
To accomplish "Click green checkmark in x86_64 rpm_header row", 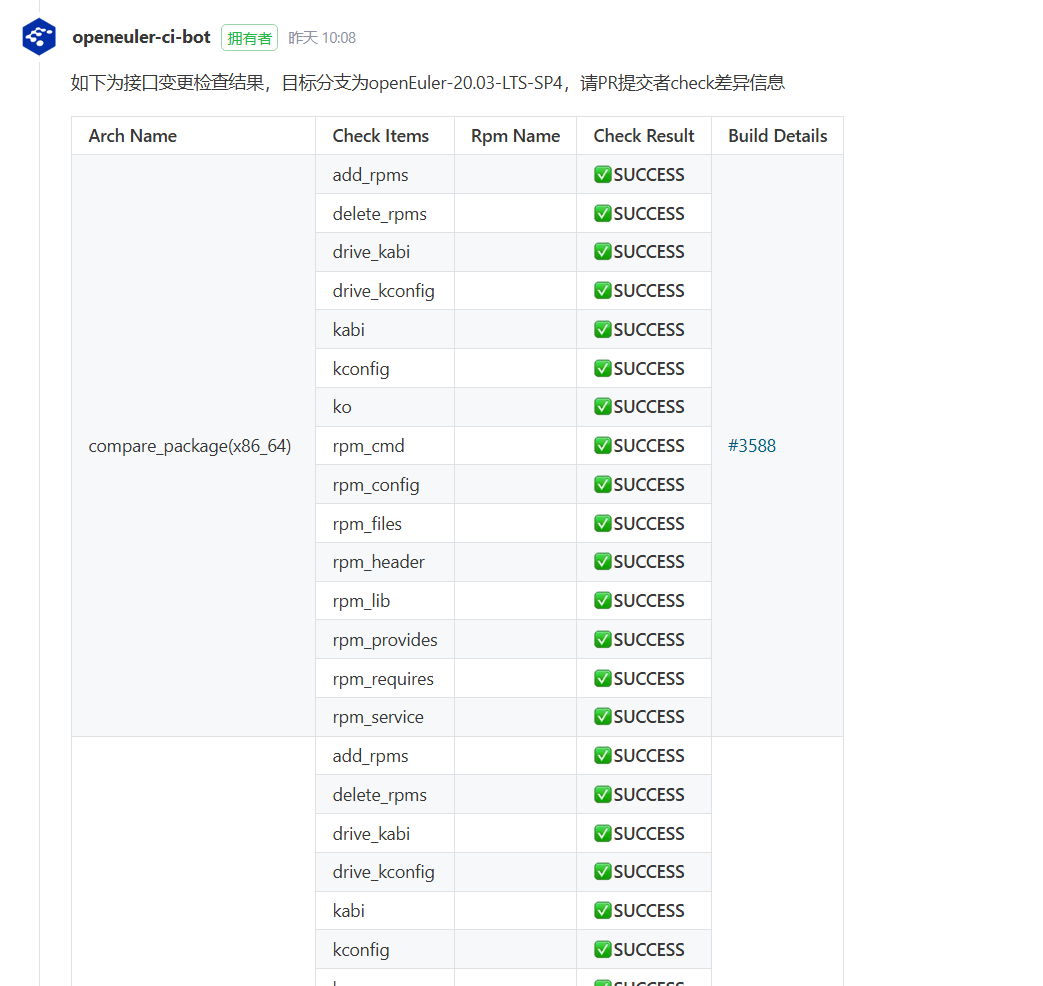I will [x=603, y=562].
